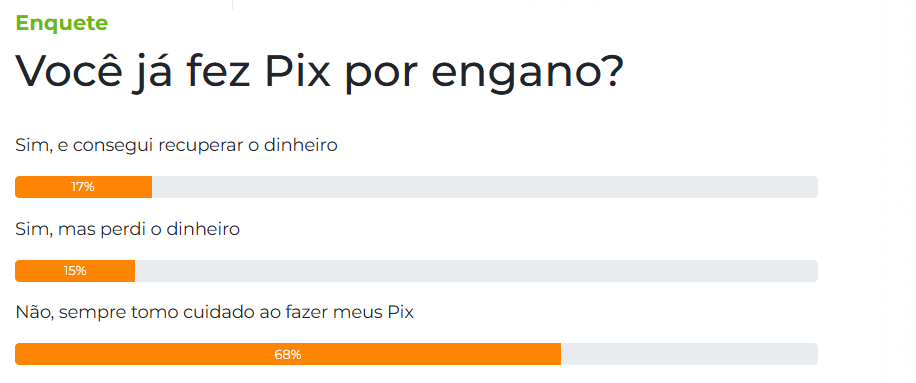This screenshot has width=916, height=383.
Task: Click the word 'Pix' in the title
Action: click(x=298, y=72)
